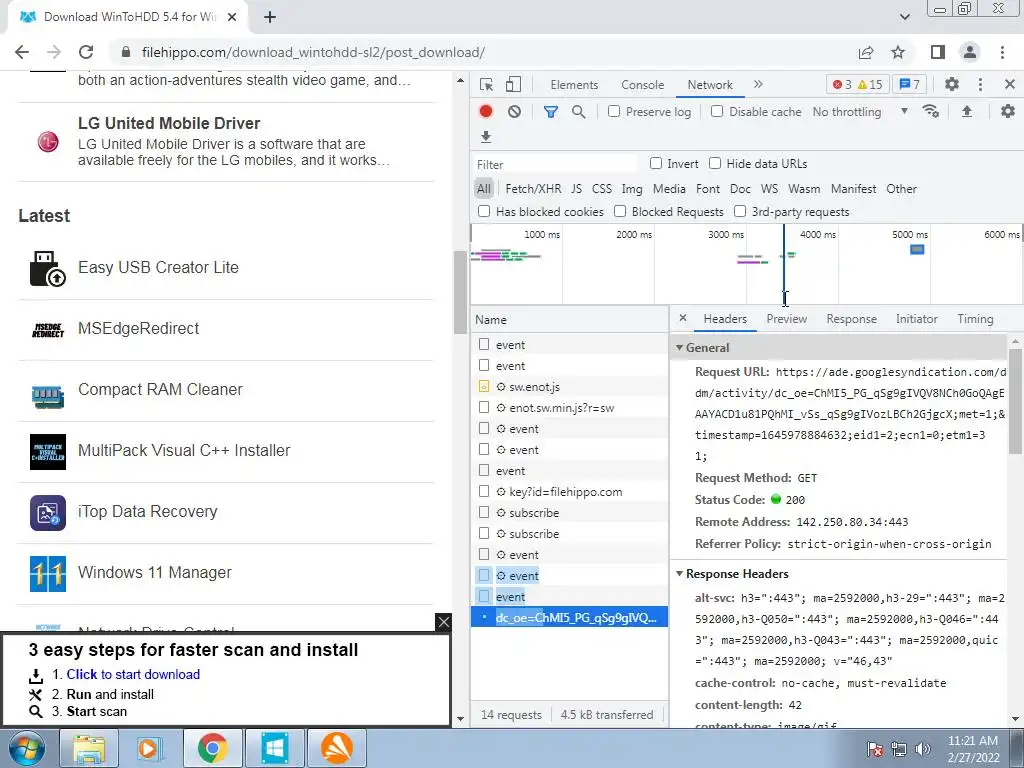Open the tab search dropdown arrow

click(904, 17)
